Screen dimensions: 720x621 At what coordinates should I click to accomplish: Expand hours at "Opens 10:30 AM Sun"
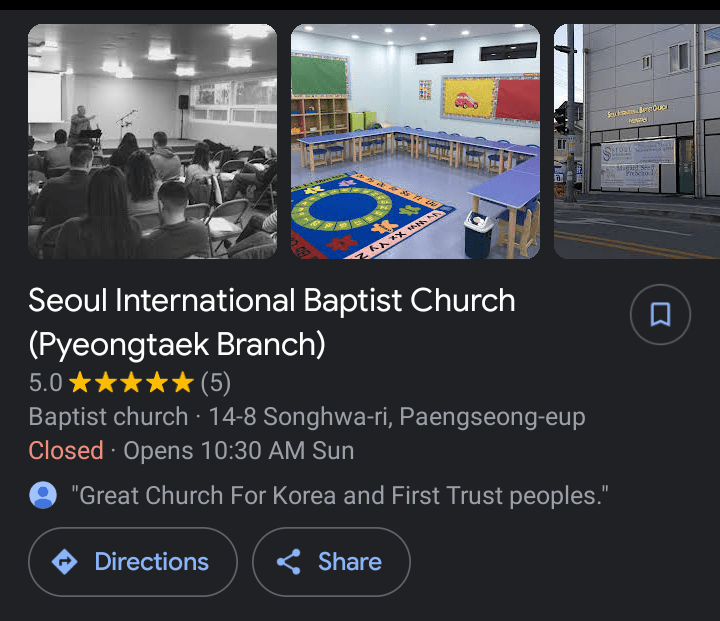[x=238, y=450]
